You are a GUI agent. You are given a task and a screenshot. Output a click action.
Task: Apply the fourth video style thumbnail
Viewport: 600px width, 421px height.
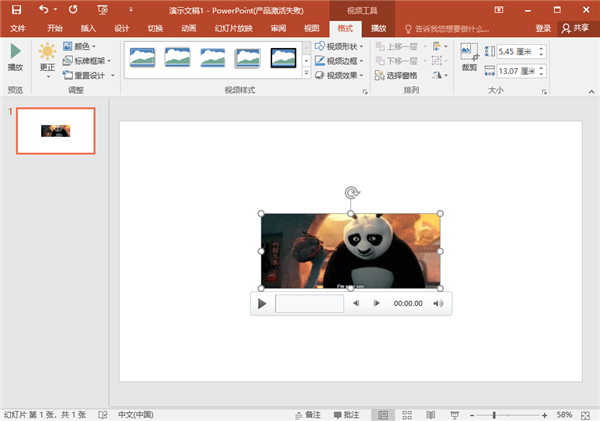(248, 58)
